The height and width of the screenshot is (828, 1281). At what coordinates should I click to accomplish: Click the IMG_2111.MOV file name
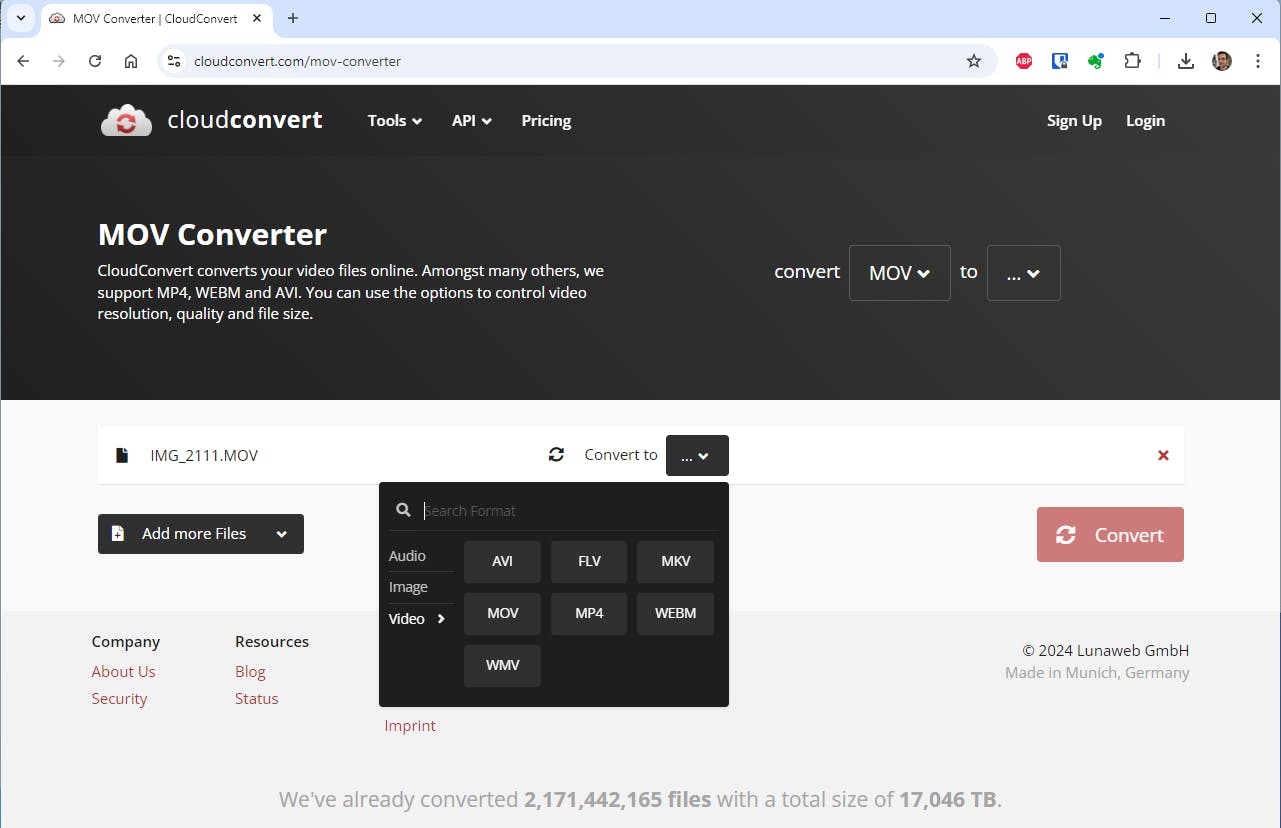point(204,456)
